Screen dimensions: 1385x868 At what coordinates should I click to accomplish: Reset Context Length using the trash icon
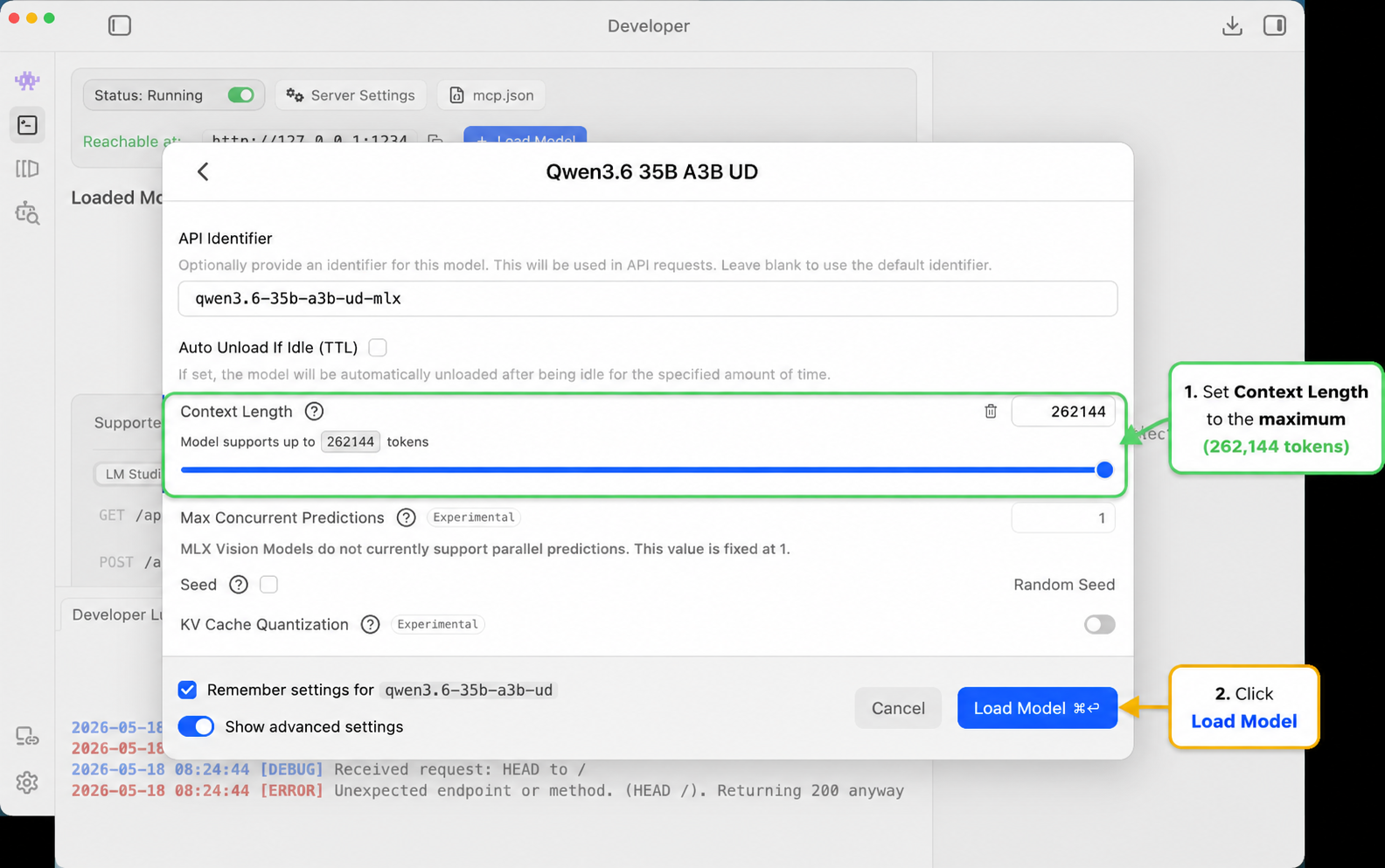coord(990,411)
